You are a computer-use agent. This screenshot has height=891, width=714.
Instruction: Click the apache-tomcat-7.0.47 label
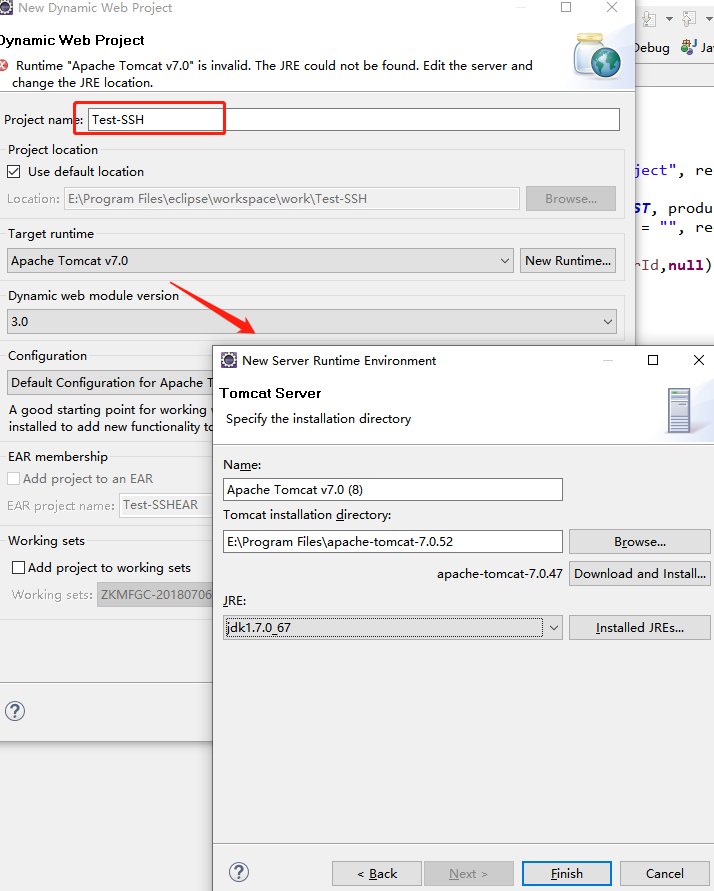[x=499, y=574]
